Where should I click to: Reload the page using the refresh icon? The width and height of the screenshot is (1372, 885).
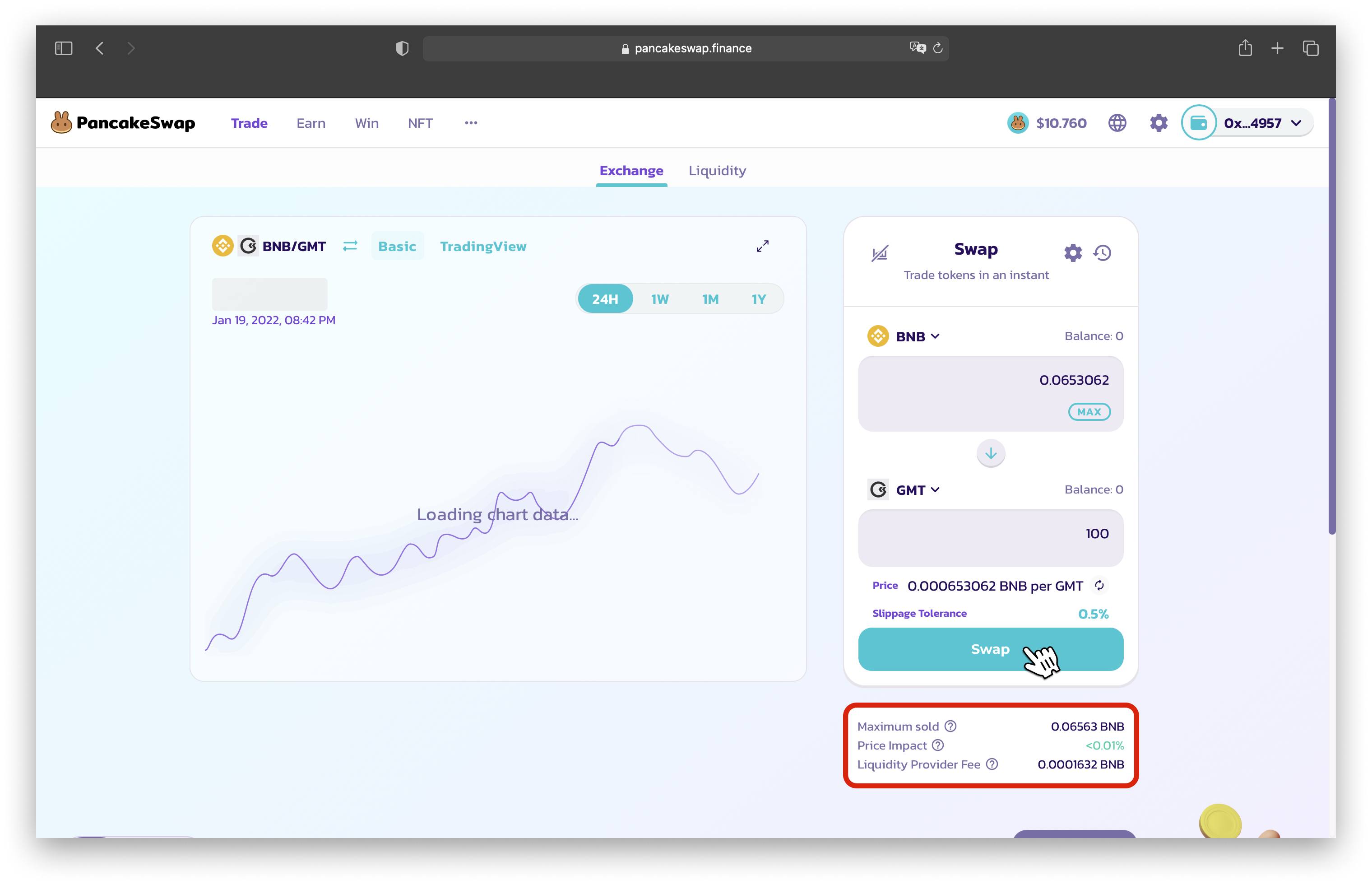[x=938, y=48]
